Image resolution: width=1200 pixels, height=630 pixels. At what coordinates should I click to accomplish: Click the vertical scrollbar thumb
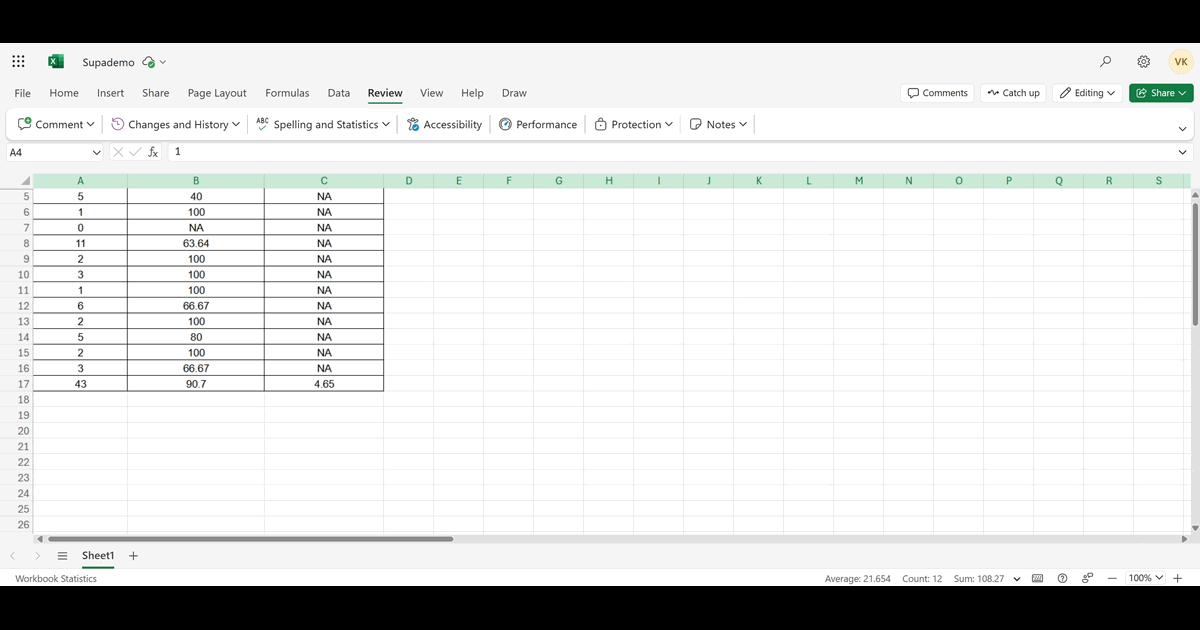1195,263
